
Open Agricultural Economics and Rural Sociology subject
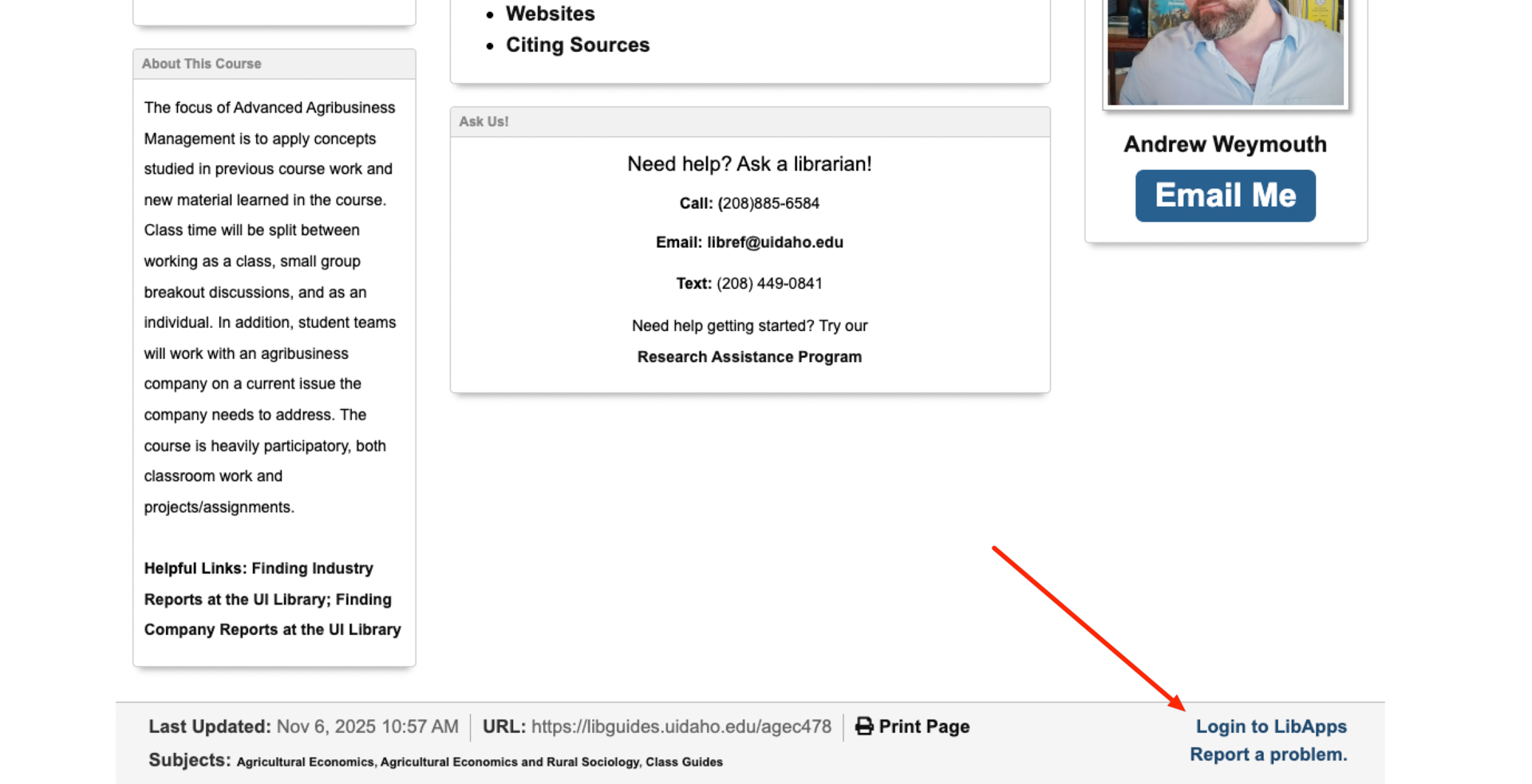(509, 762)
